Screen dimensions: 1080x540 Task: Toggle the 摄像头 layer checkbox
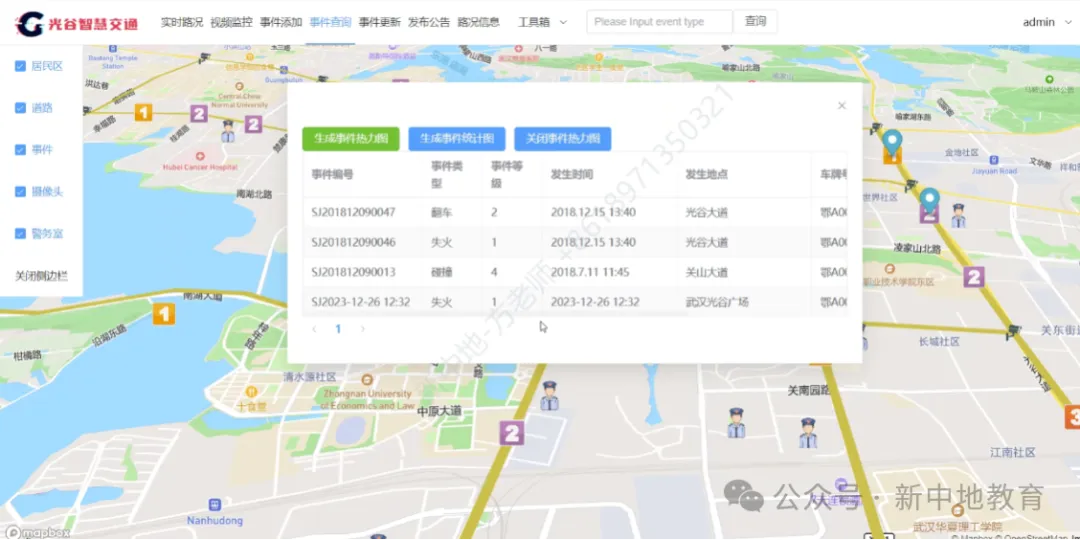point(20,191)
